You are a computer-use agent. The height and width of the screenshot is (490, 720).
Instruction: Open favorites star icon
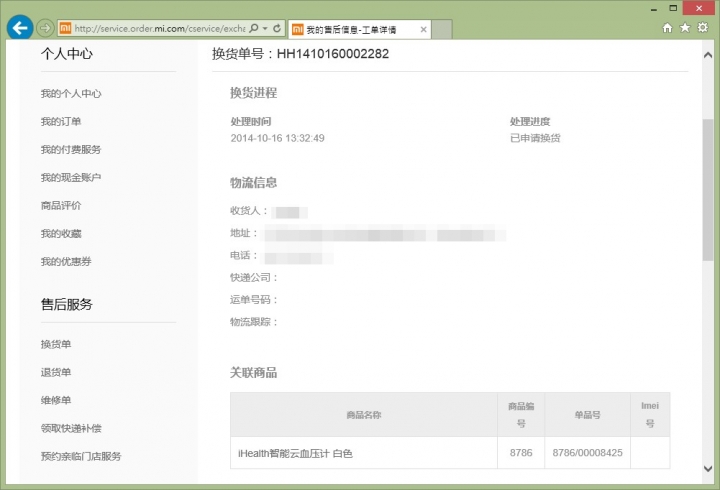click(x=685, y=28)
